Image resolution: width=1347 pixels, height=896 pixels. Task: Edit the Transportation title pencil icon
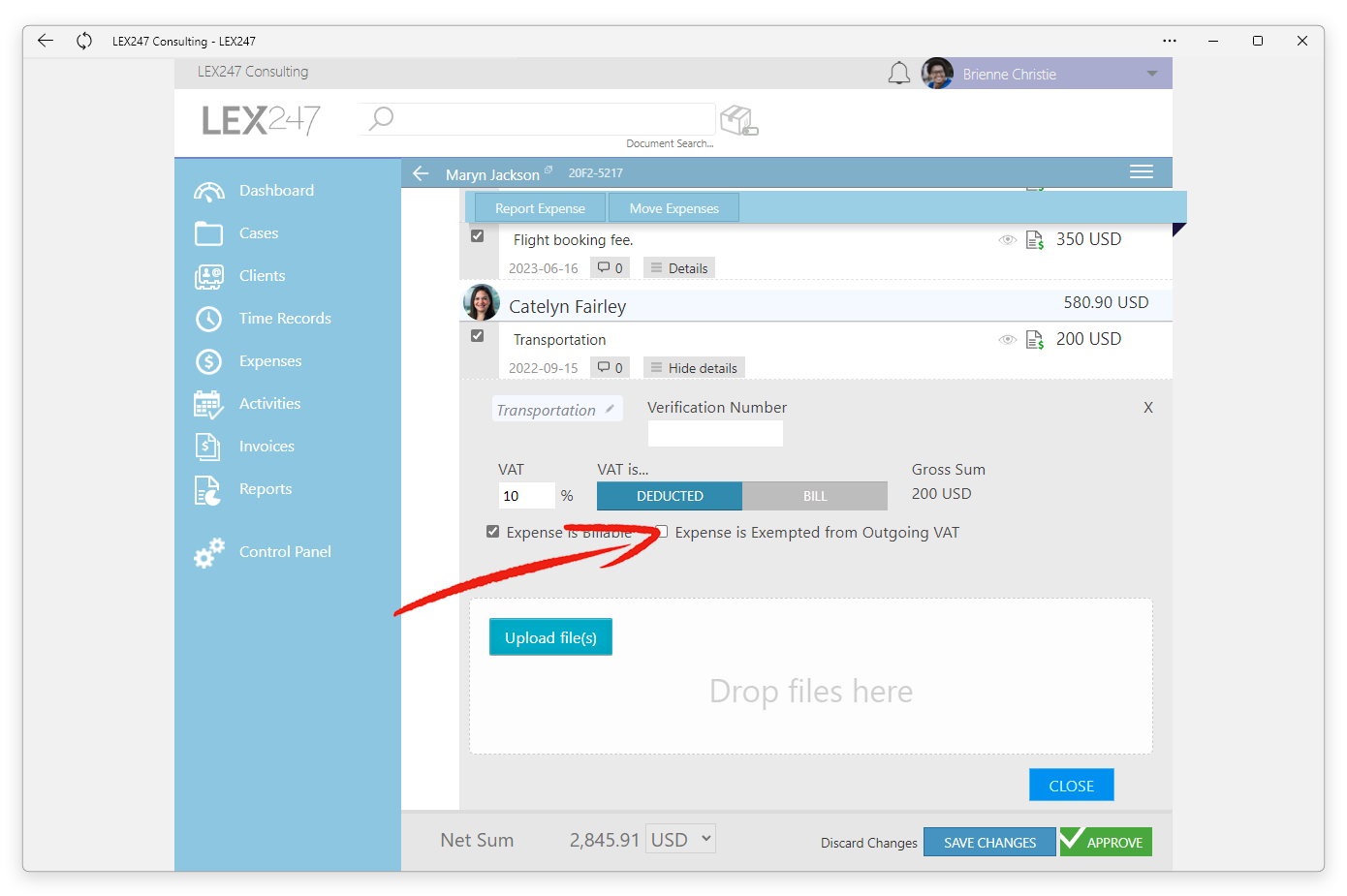(610, 409)
